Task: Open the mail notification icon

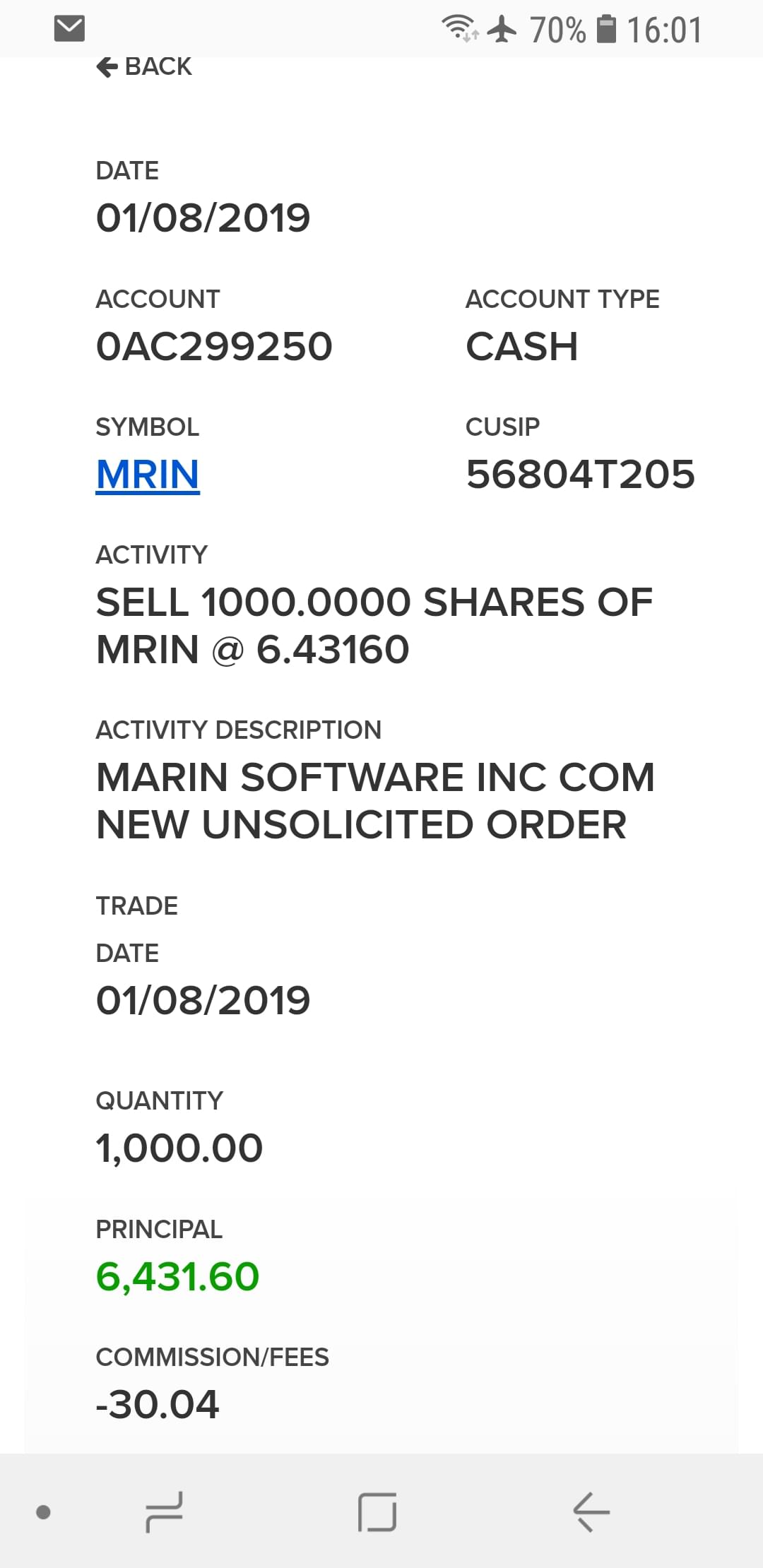Action: [x=69, y=29]
